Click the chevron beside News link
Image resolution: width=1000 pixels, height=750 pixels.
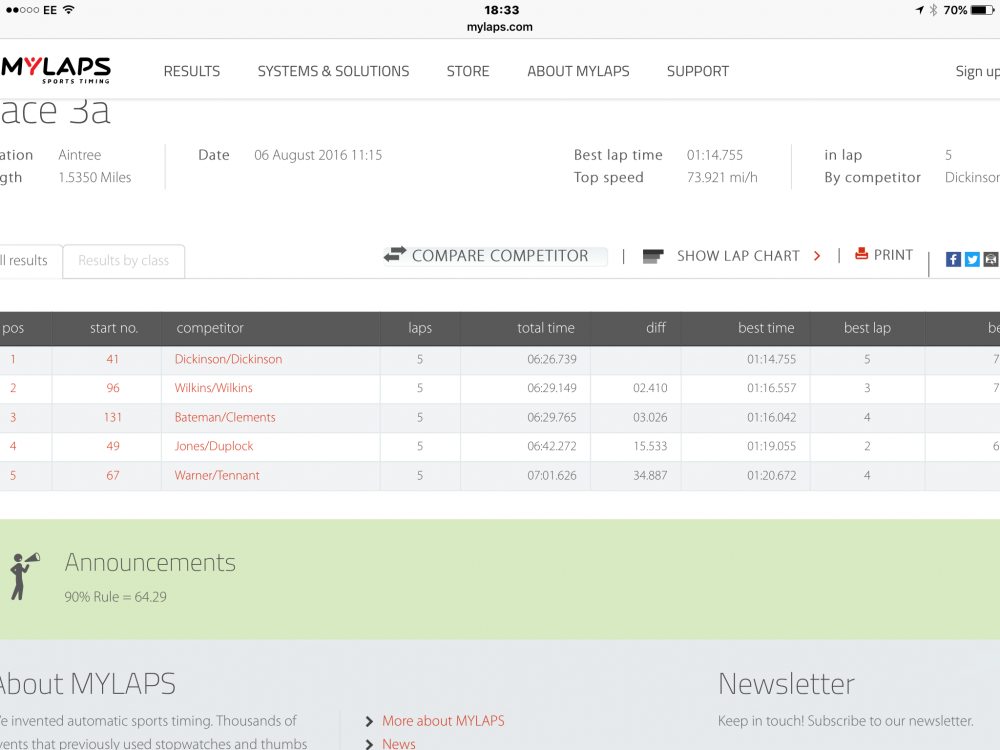pos(369,744)
